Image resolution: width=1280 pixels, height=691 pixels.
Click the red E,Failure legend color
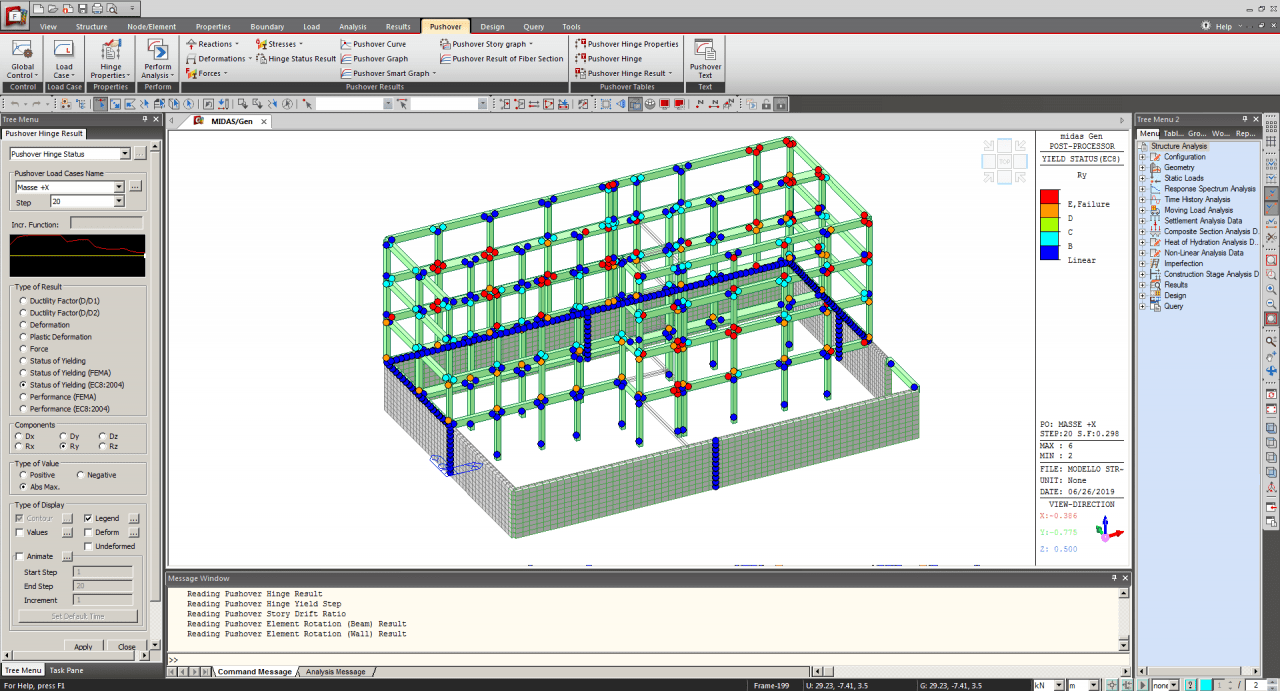pos(1049,197)
